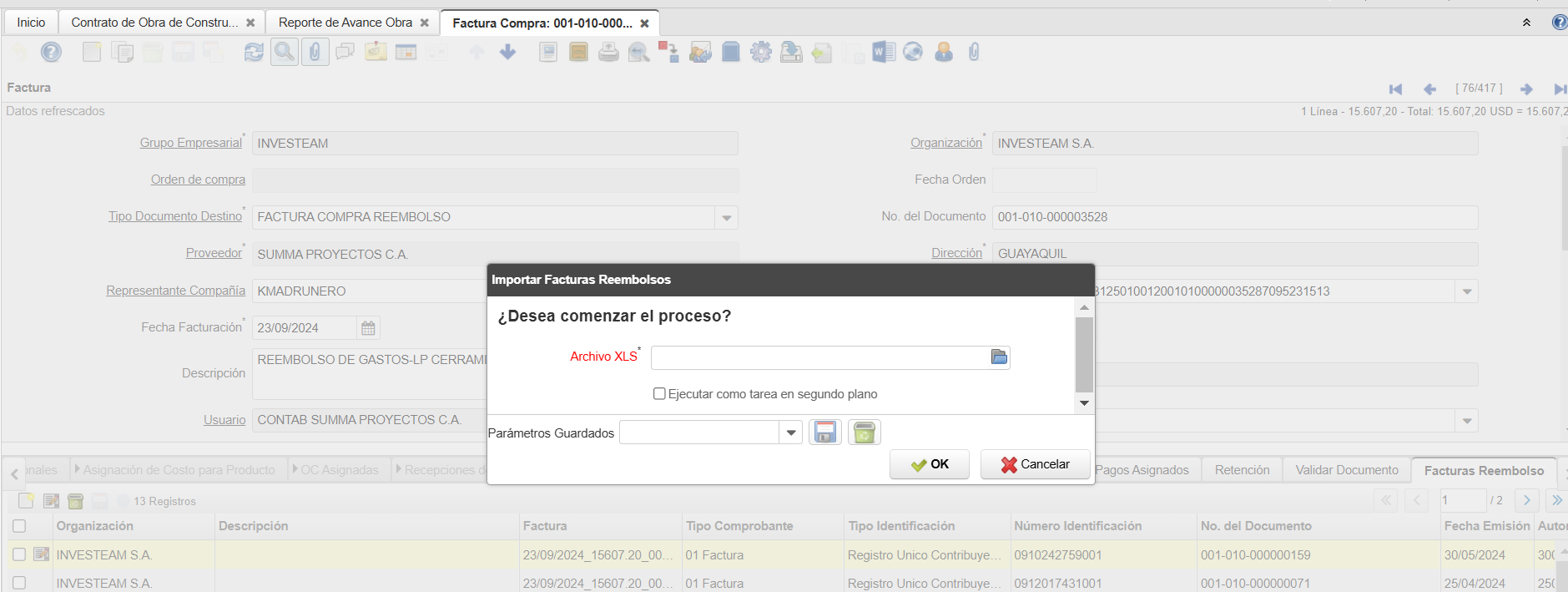Click the printer icon in the toolbar
This screenshot has height=592, width=1568.
pyautogui.click(x=608, y=53)
